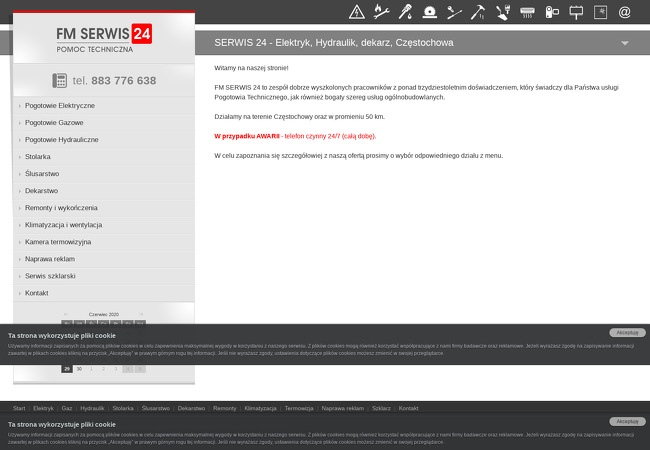Open the glazier broken-glass pane icon
Viewport: 650px width, 450px height.
[x=600, y=12]
